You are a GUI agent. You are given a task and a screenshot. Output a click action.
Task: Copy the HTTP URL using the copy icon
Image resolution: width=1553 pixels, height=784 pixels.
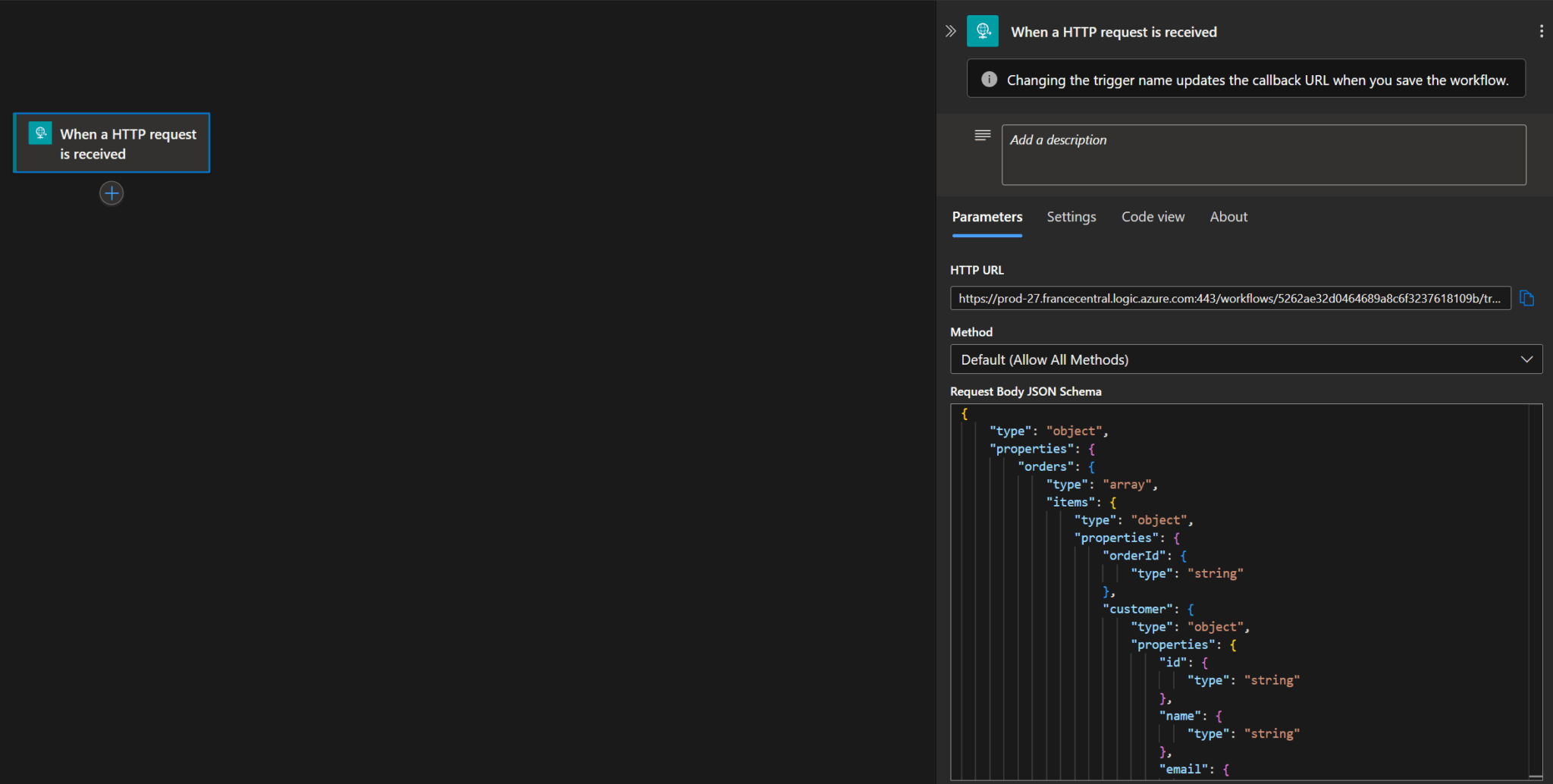(1527, 298)
